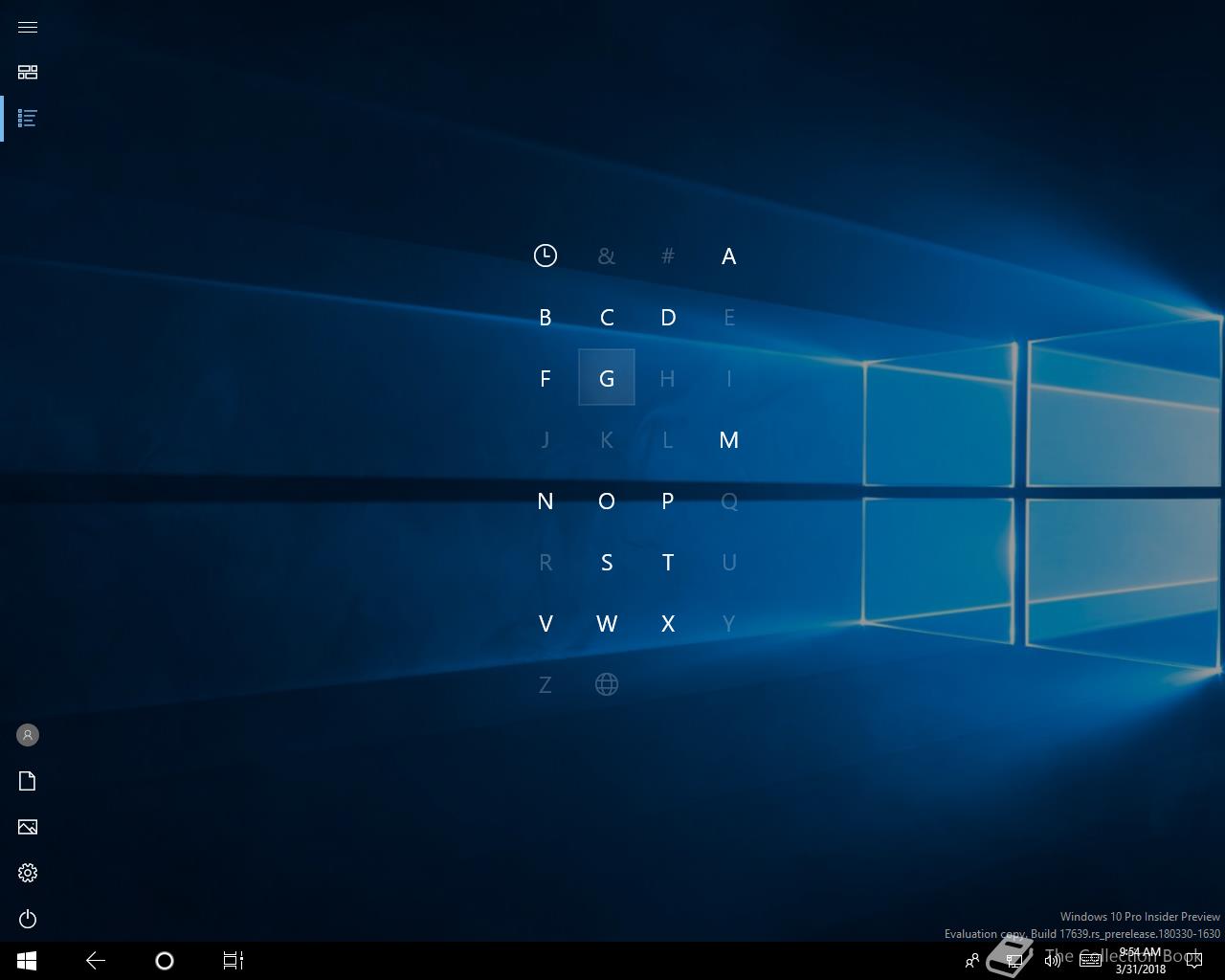Jump to apps starting with D

click(668, 318)
